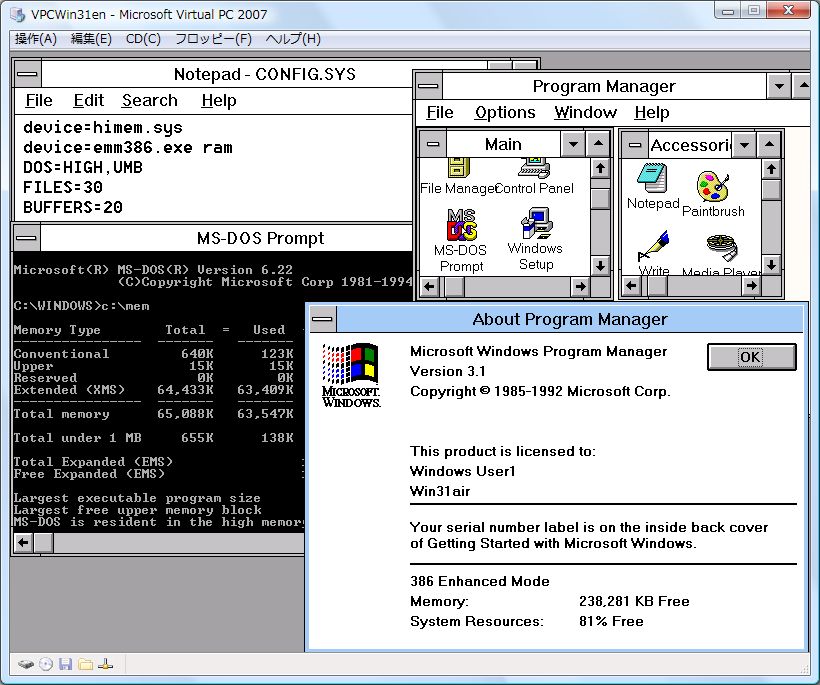
Task: Open Notepad window control menu box
Action: point(27,74)
